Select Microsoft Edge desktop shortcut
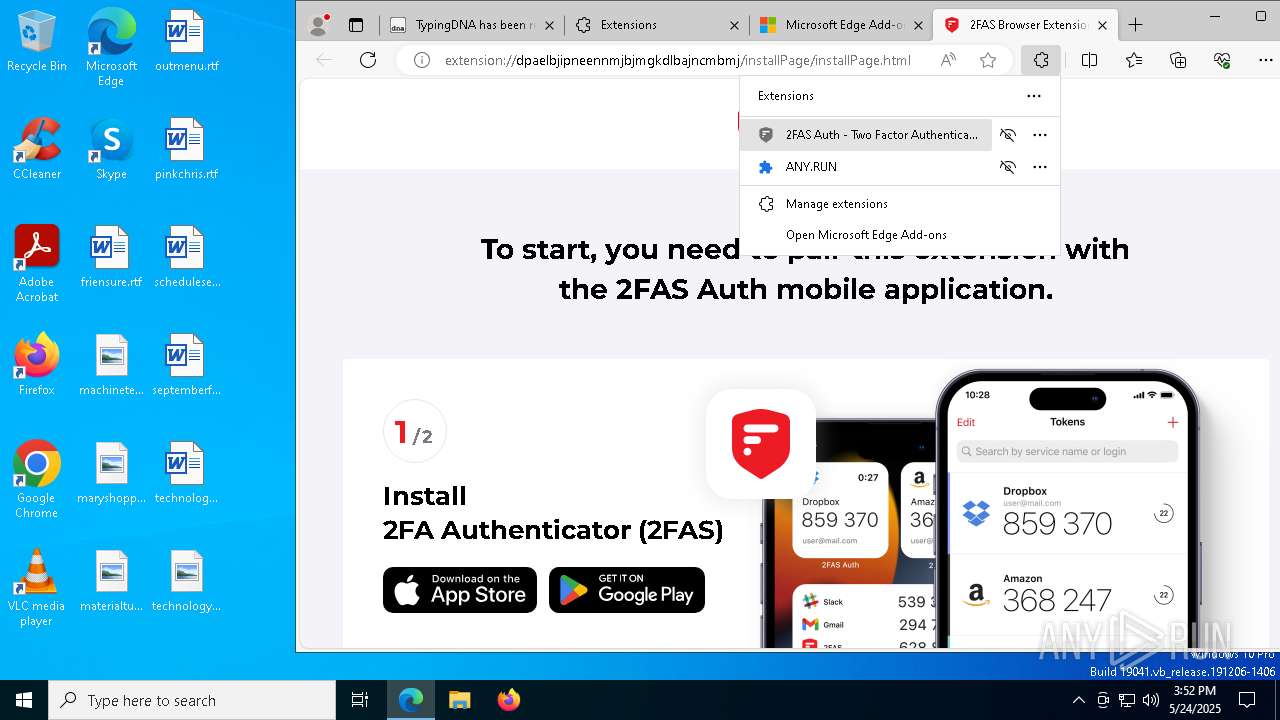The width and height of the screenshot is (1280, 720). click(x=111, y=48)
